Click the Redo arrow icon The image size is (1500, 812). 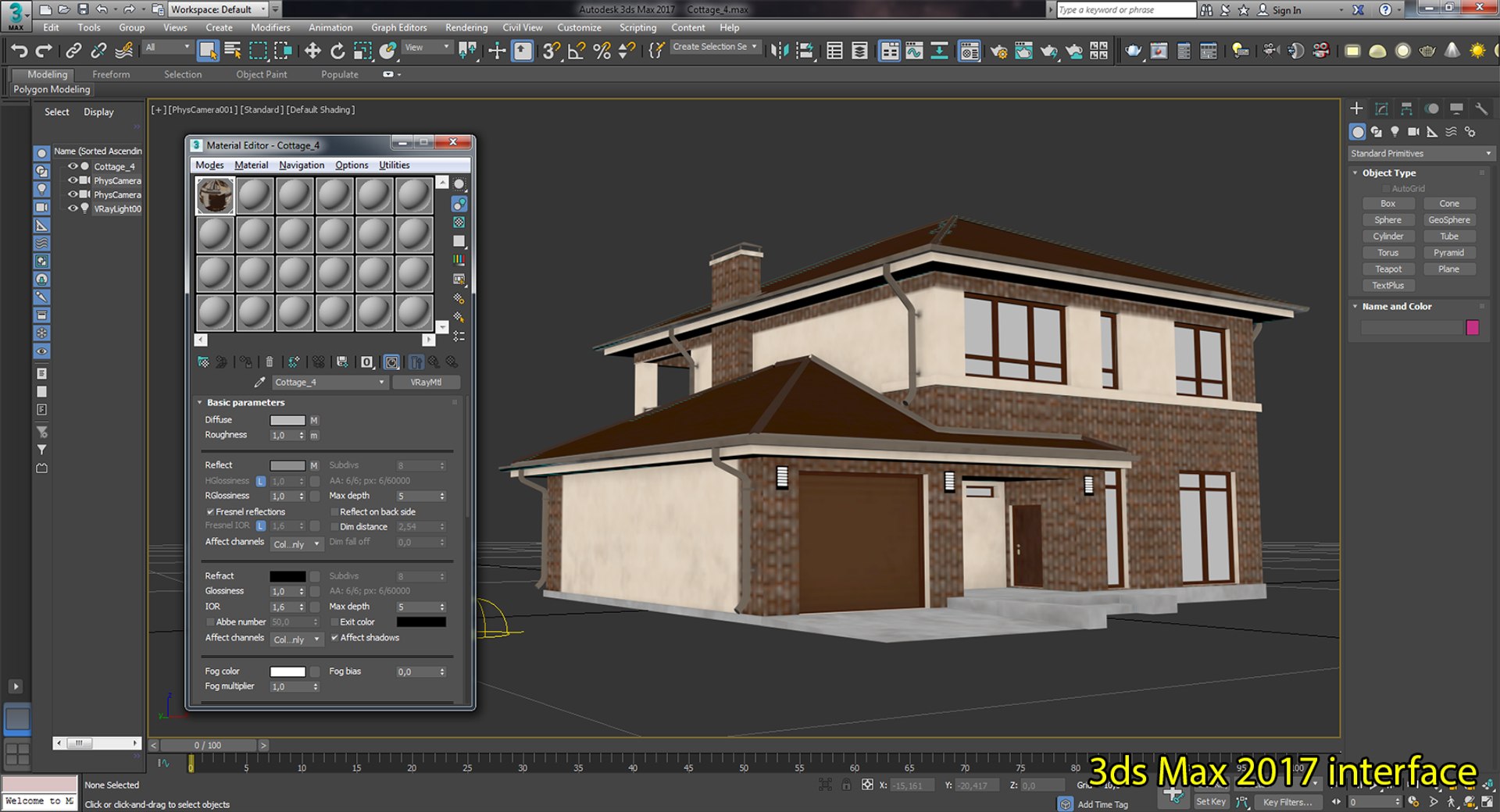[45, 52]
